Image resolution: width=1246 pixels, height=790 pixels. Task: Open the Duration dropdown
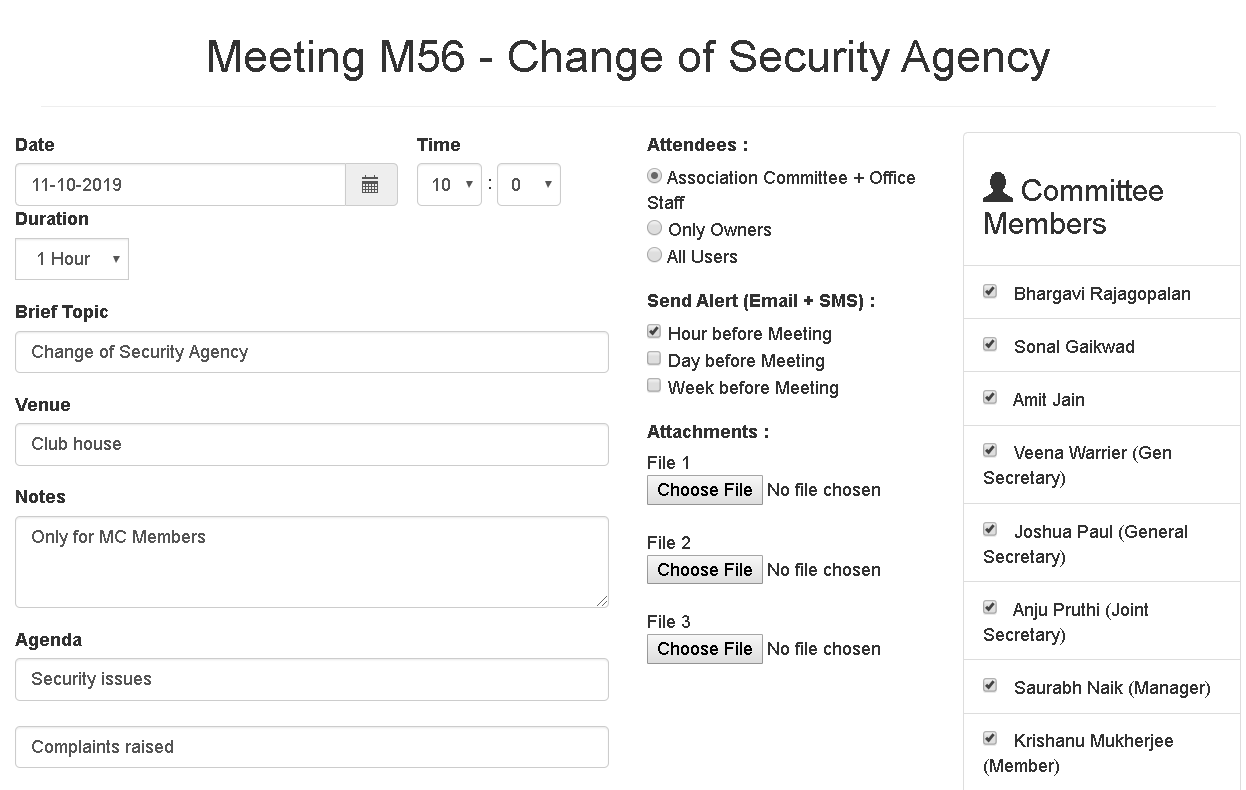pos(71,258)
